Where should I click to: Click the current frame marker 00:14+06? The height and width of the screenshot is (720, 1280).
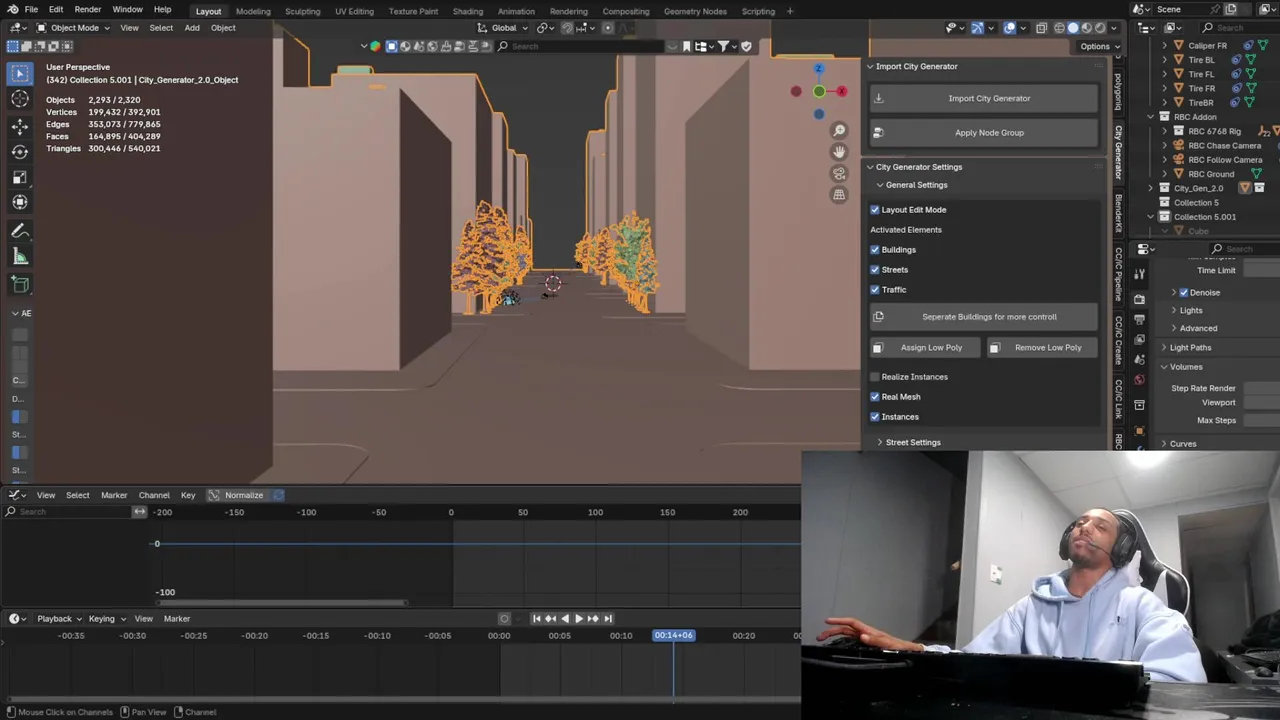(x=673, y=636)
